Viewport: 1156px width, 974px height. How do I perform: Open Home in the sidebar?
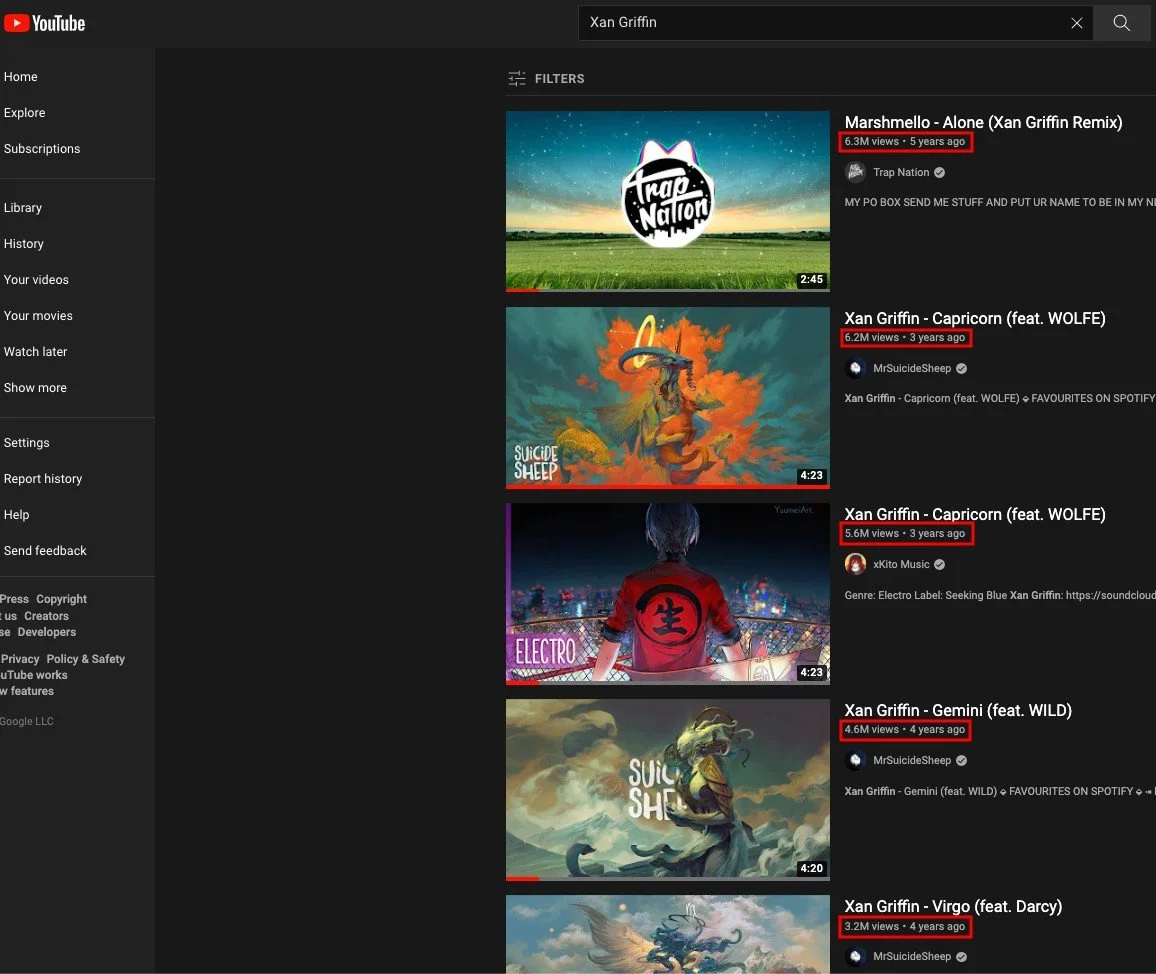pos(21,77)
